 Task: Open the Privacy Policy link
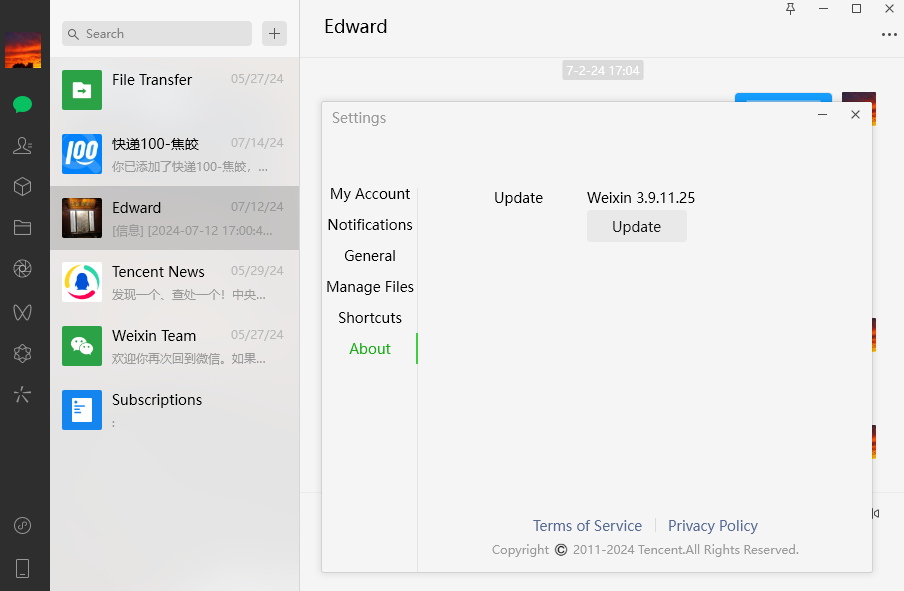click(712, 526)
